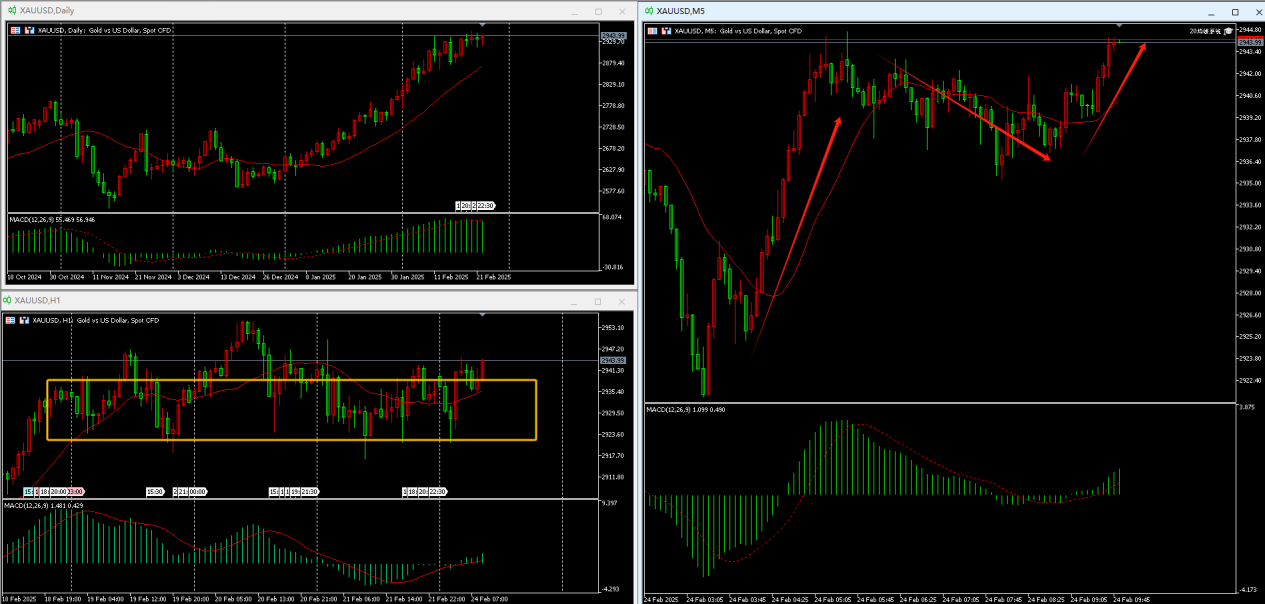Click the current price label 2943.99 on H1 chart

click(x=612, y=360)
